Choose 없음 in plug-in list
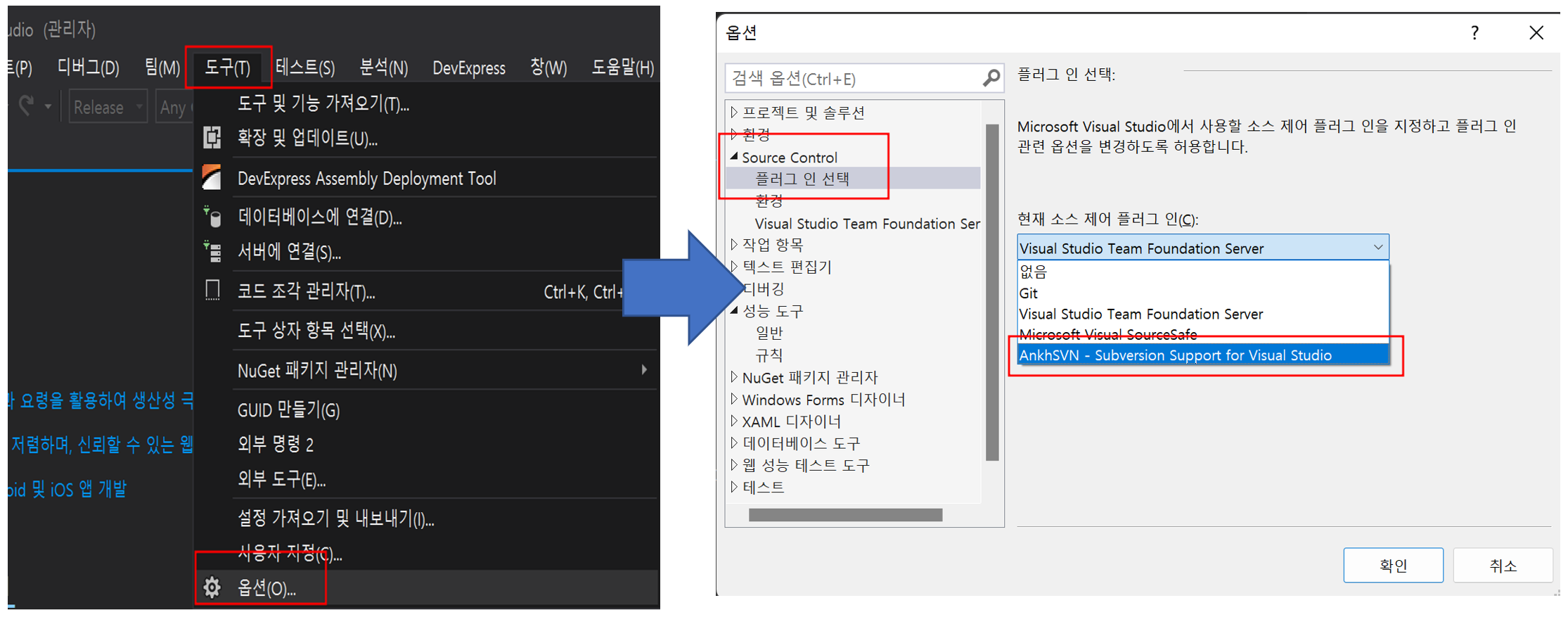The image size is (1568, 617). click(x=1203, y=272)
